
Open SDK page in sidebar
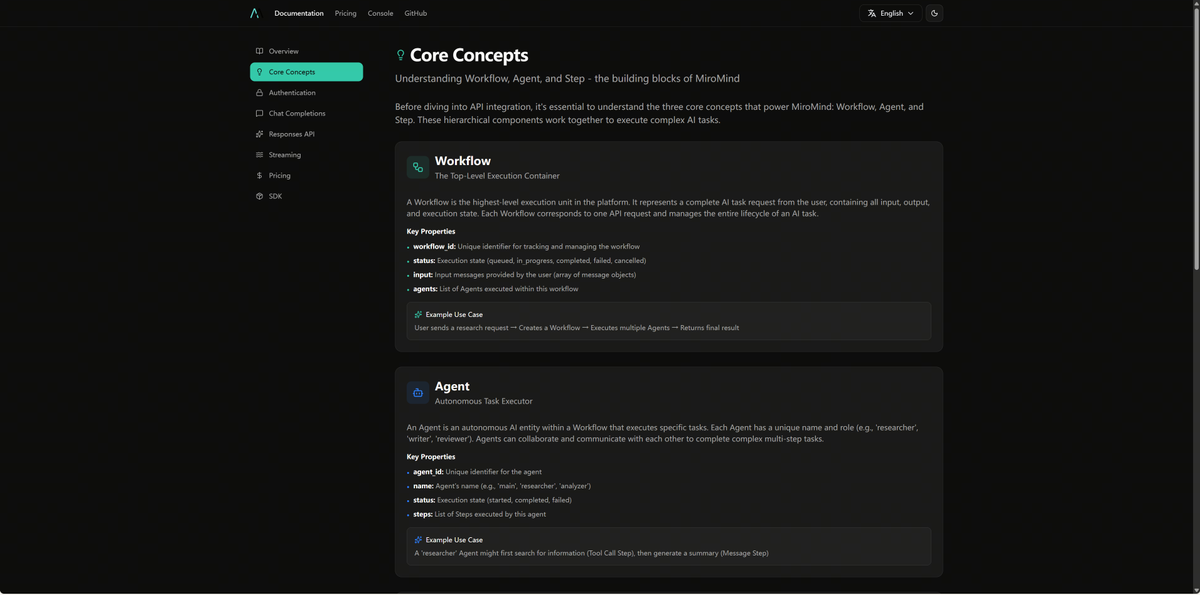point(306,196)
